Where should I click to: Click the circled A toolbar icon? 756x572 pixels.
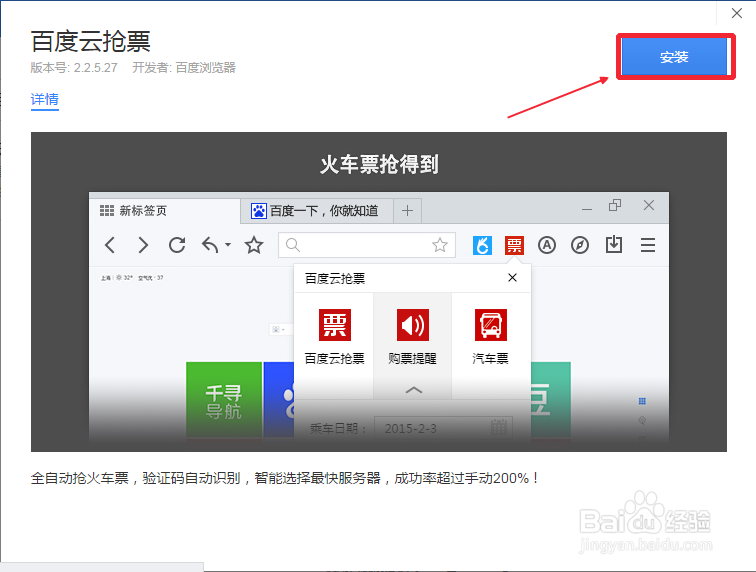pos(547,245)
